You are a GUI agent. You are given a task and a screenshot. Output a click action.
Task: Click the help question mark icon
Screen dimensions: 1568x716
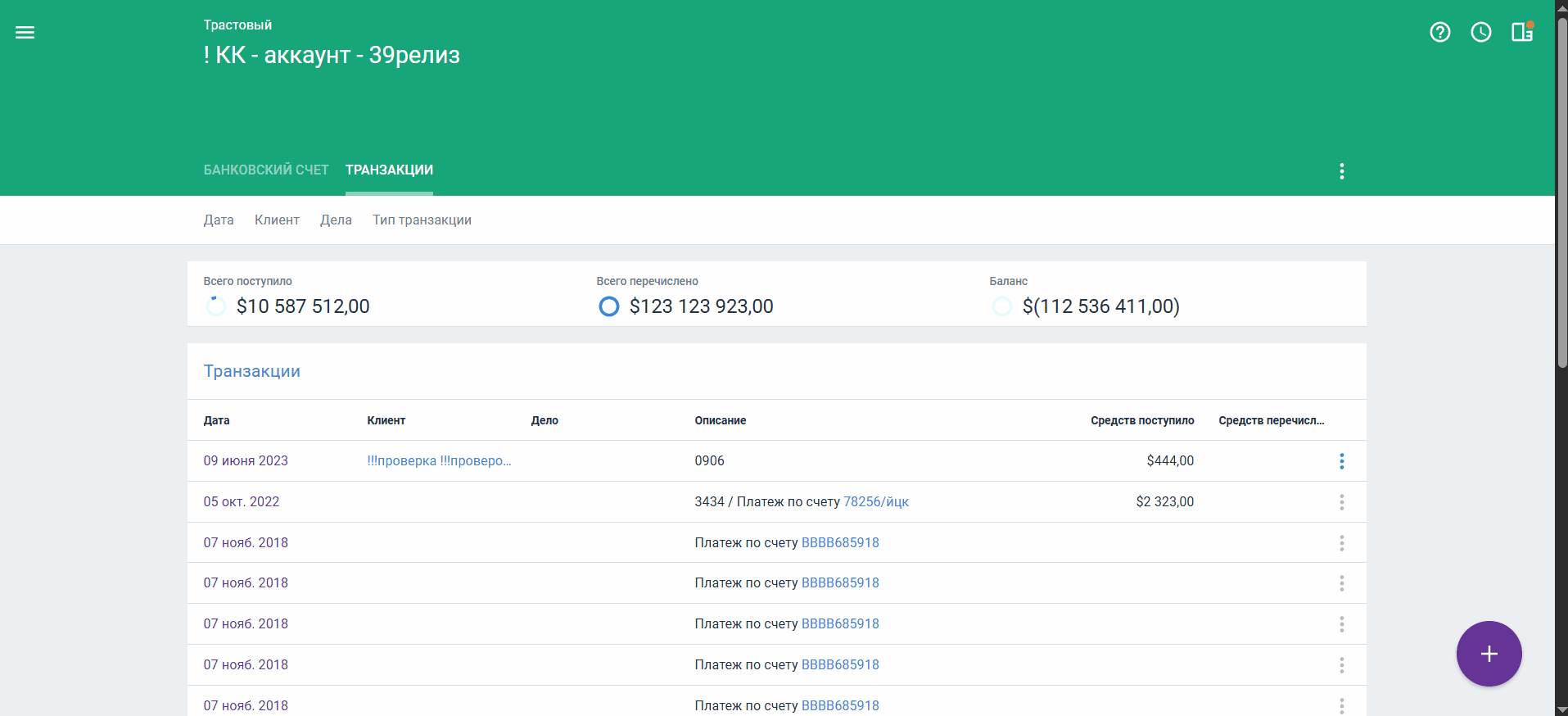pos(1439,33)
